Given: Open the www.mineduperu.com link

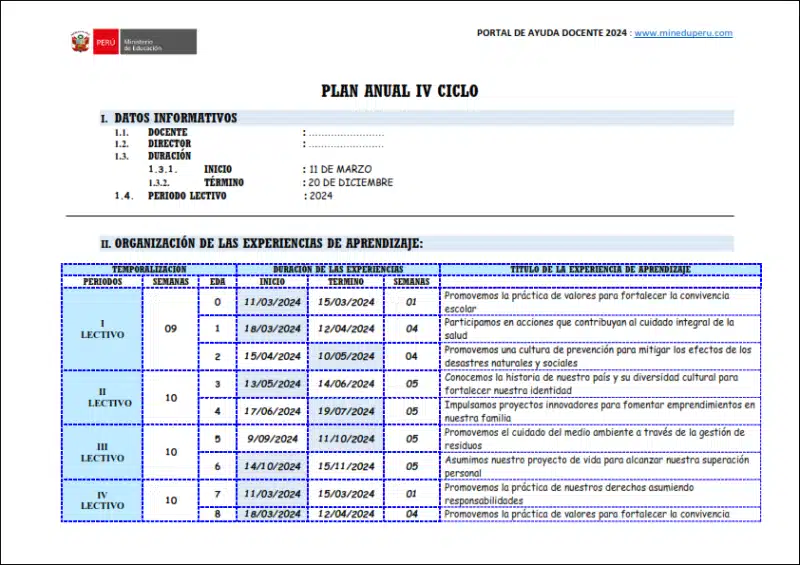Looking at the screenshot, I should [x=683, y=33].
